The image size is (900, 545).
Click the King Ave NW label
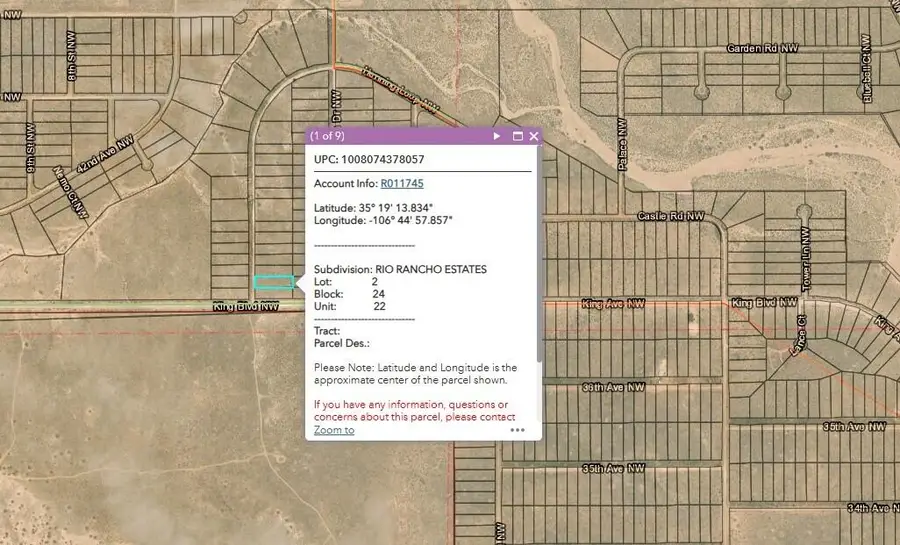pos(613,303)
